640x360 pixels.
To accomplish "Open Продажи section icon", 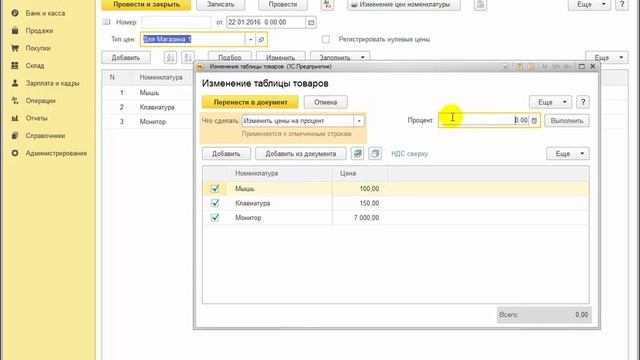I will (x=15, y=31).
